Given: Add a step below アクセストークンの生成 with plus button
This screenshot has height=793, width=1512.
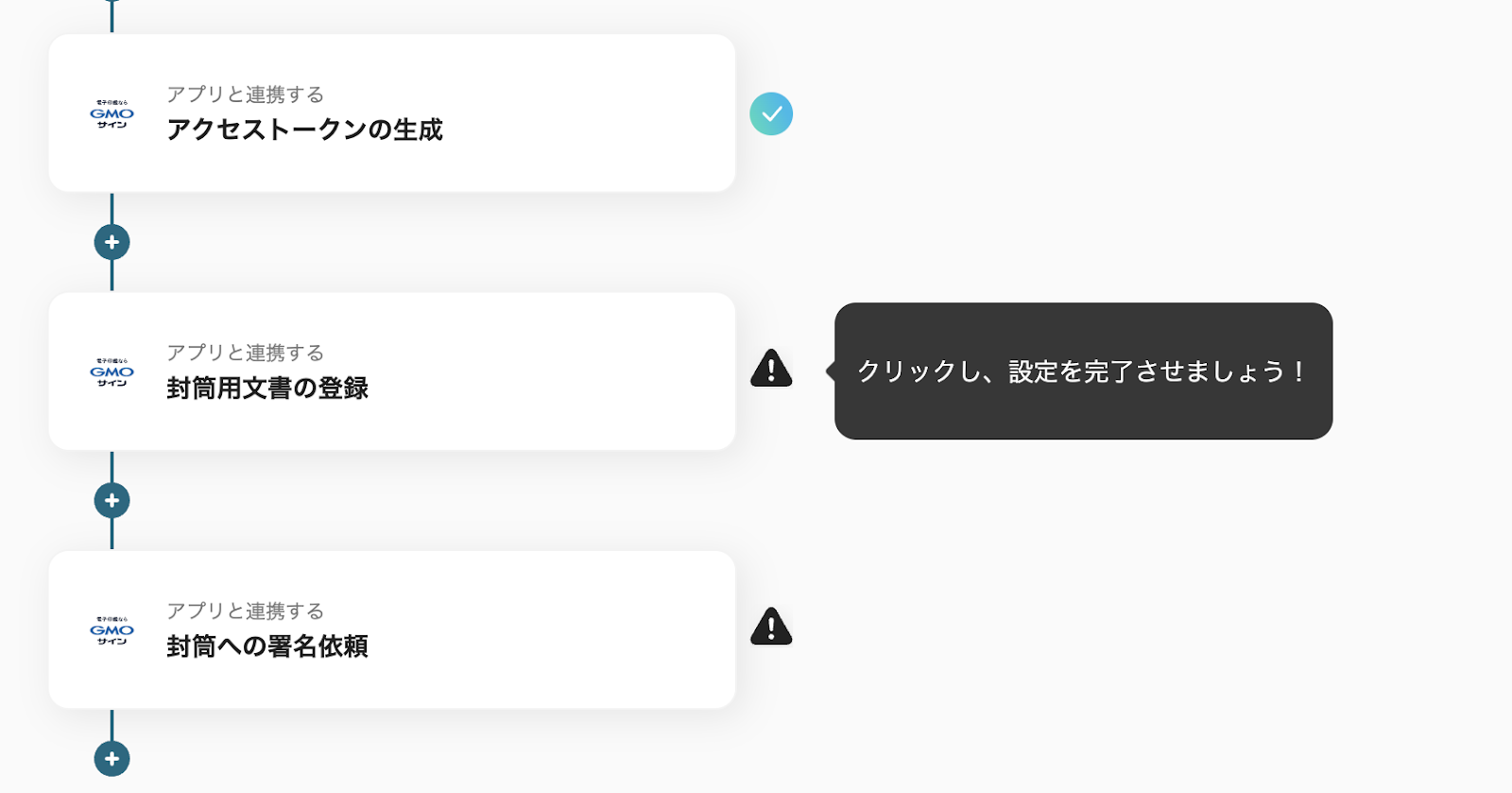Looking at the screenshot, I should tap(112, 243).
